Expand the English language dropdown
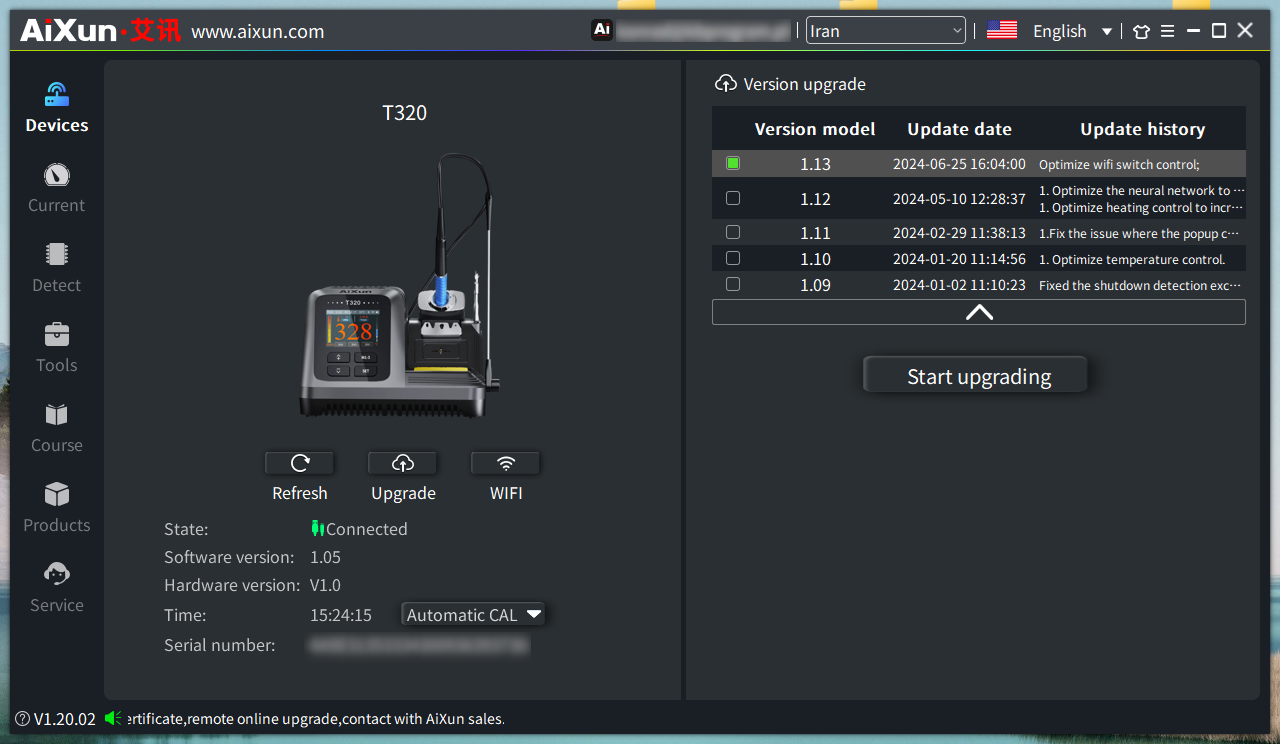1280x744 pixels. click(x=1073, y=31)
